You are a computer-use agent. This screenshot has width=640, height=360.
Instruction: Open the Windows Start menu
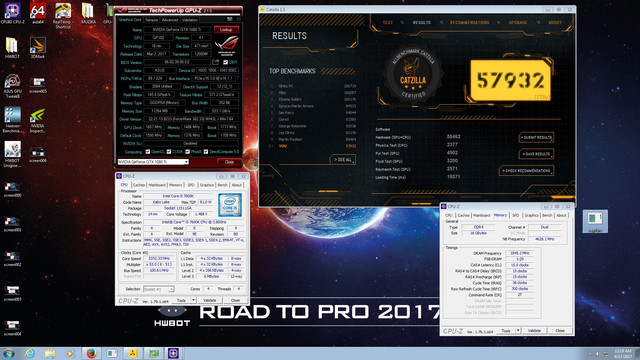pyautogui.click(x=9, y=353)
